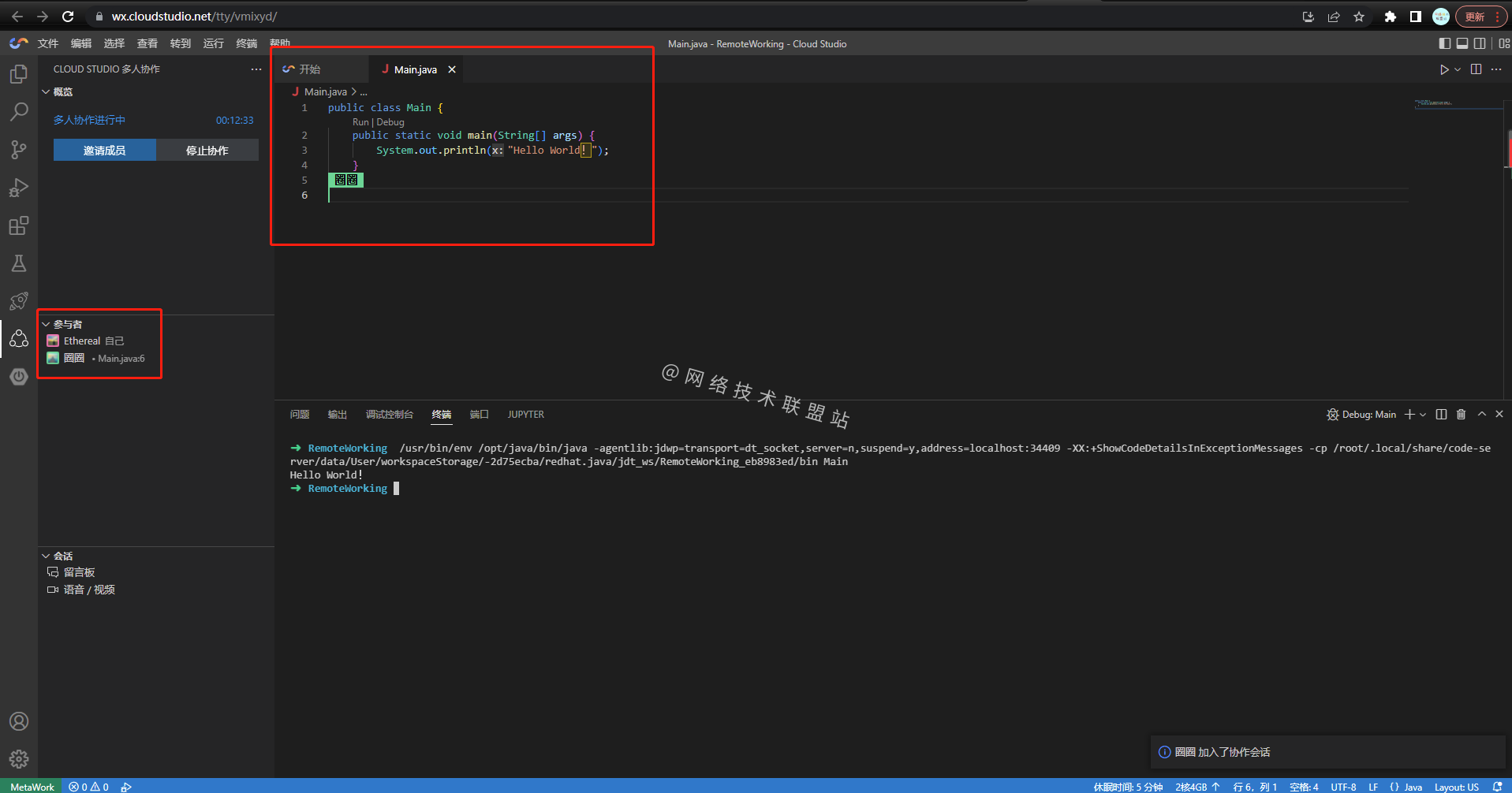The width and height of the screenshot is (1512, 793).
Task: Install app using the browser download icon
Action: click(x=1308, y=17)
